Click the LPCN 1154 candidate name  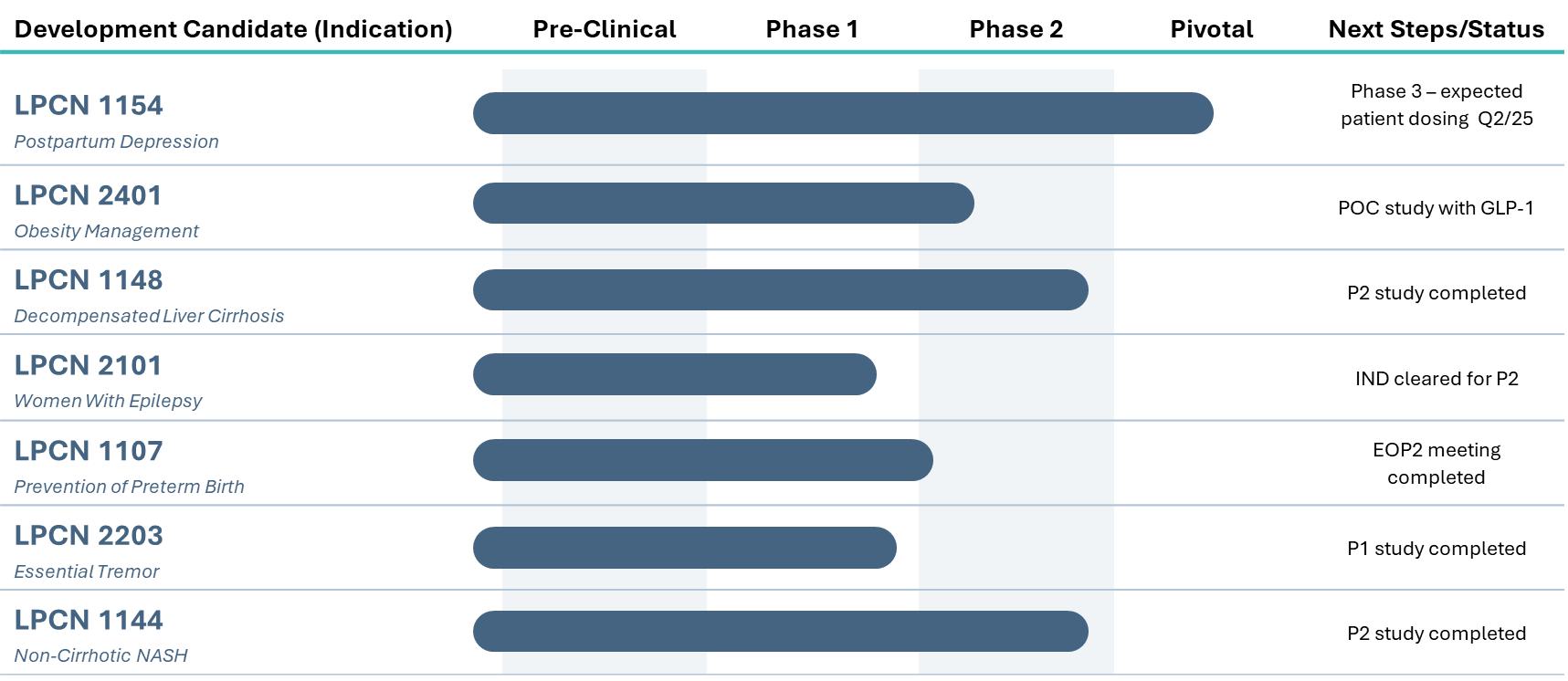coord(89,106)
